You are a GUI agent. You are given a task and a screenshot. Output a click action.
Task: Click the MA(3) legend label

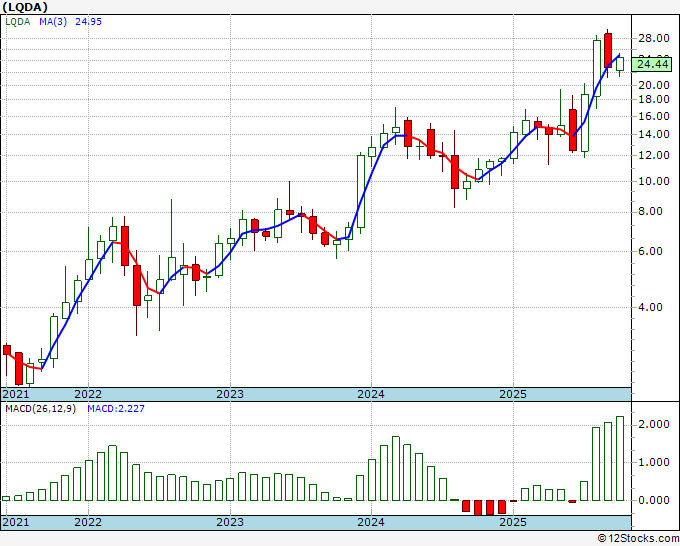click(53, 22)
